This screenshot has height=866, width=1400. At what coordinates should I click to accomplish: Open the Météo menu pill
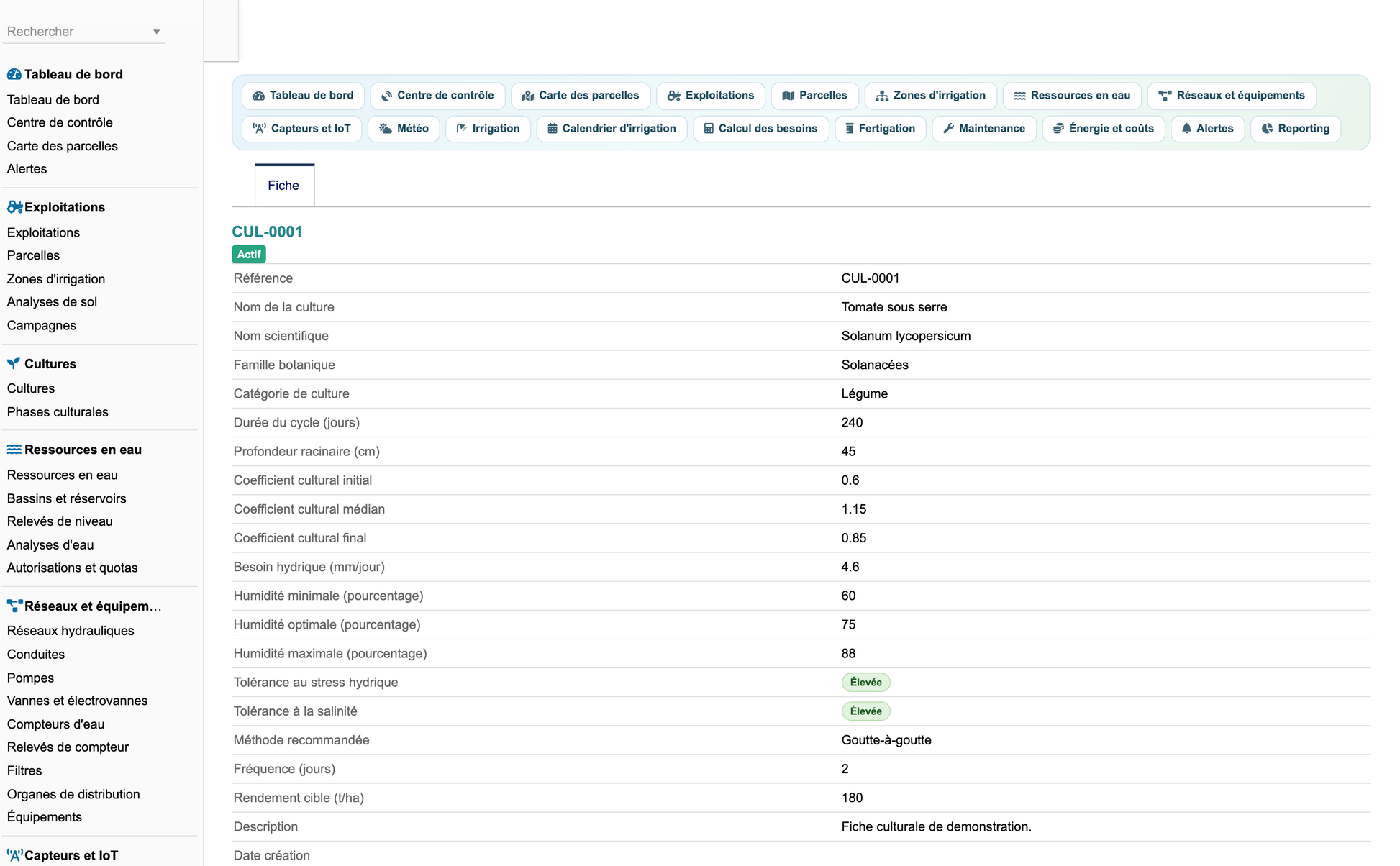[404, 129]
